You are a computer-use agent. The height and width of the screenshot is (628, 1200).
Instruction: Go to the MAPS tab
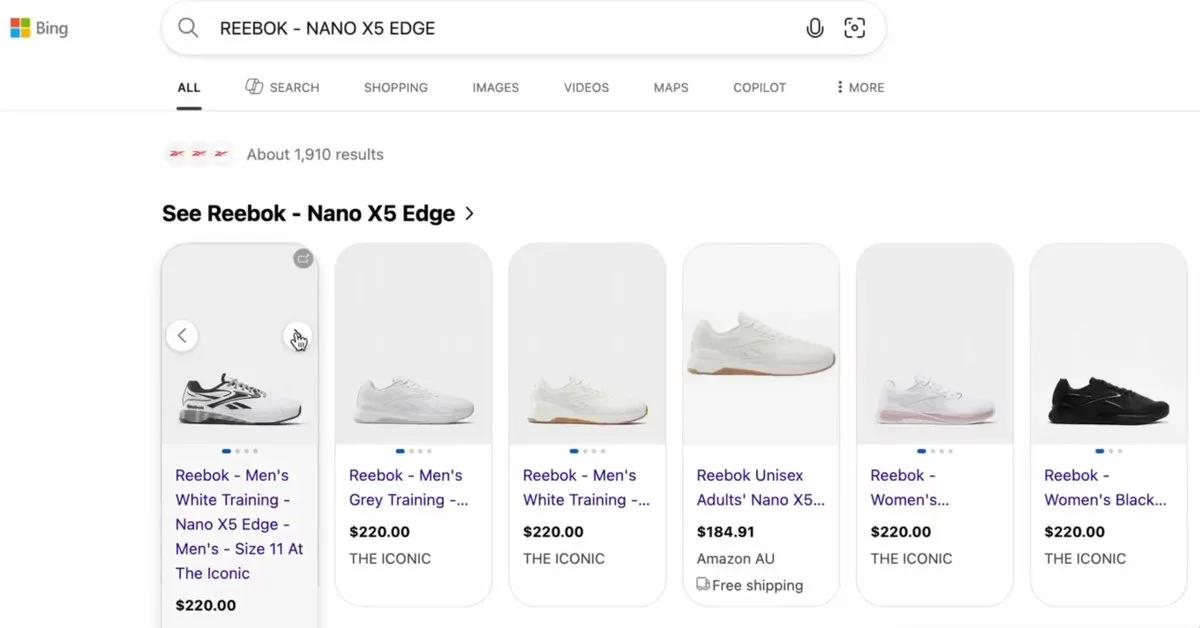[x=670, y=87]
